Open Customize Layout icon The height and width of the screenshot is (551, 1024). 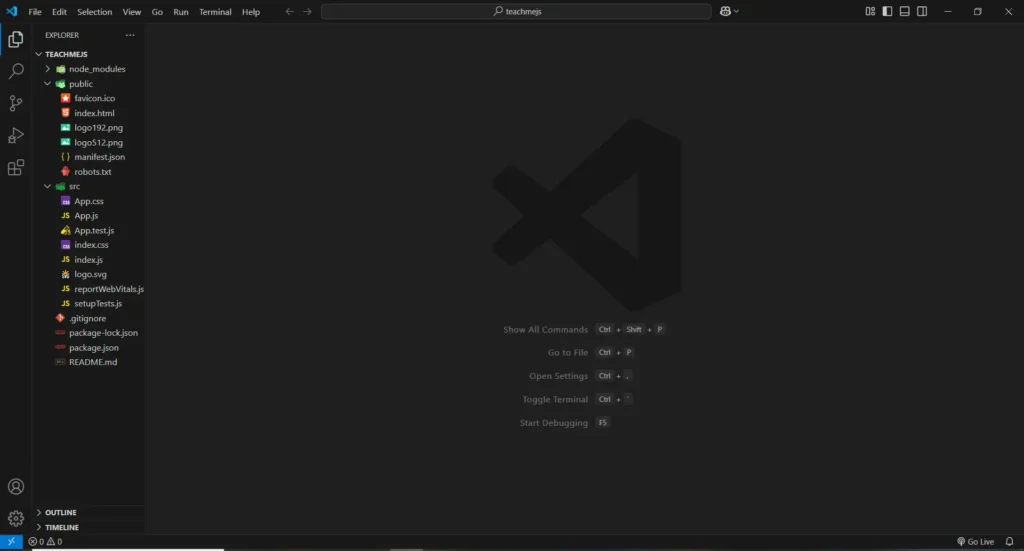(x=870, y=11)
